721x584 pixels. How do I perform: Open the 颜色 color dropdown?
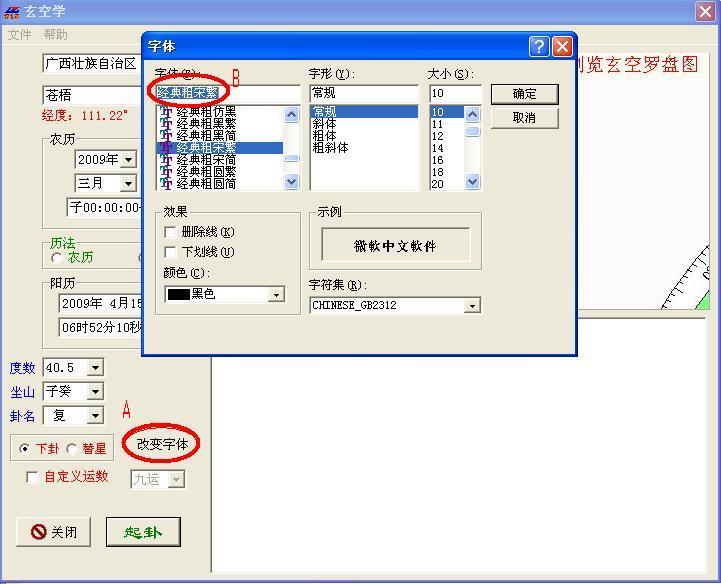[276, 295]
